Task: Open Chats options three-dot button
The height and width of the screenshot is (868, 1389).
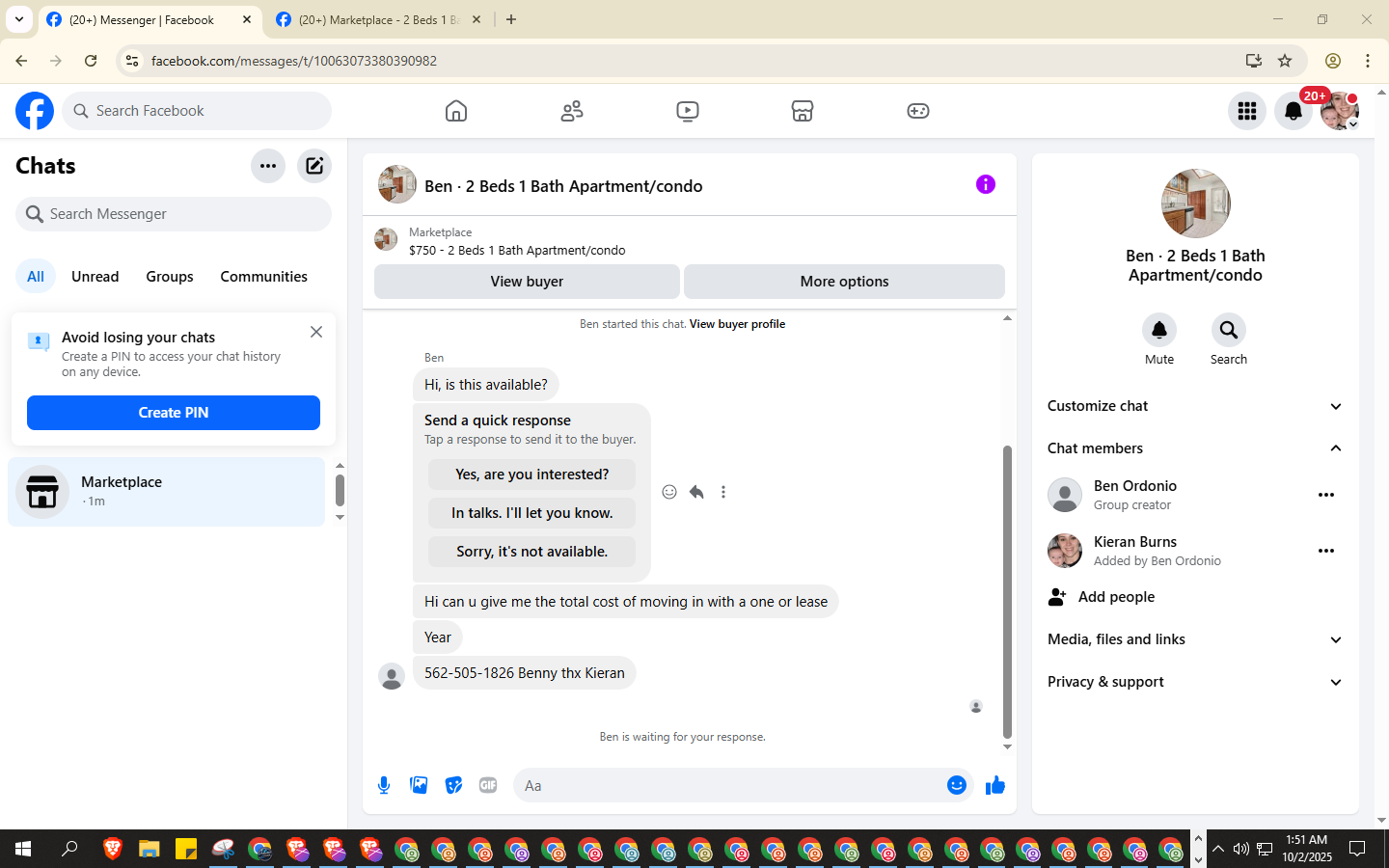Action: [x=268, y=166]
